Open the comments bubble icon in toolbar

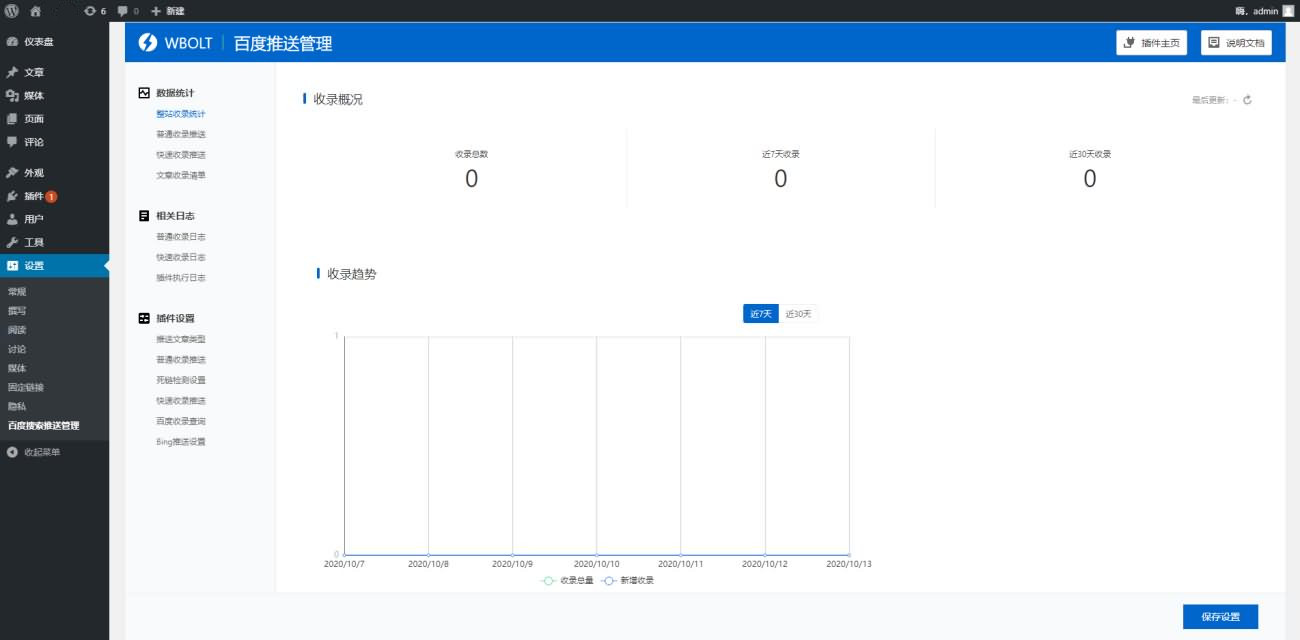tap(122, 10)
